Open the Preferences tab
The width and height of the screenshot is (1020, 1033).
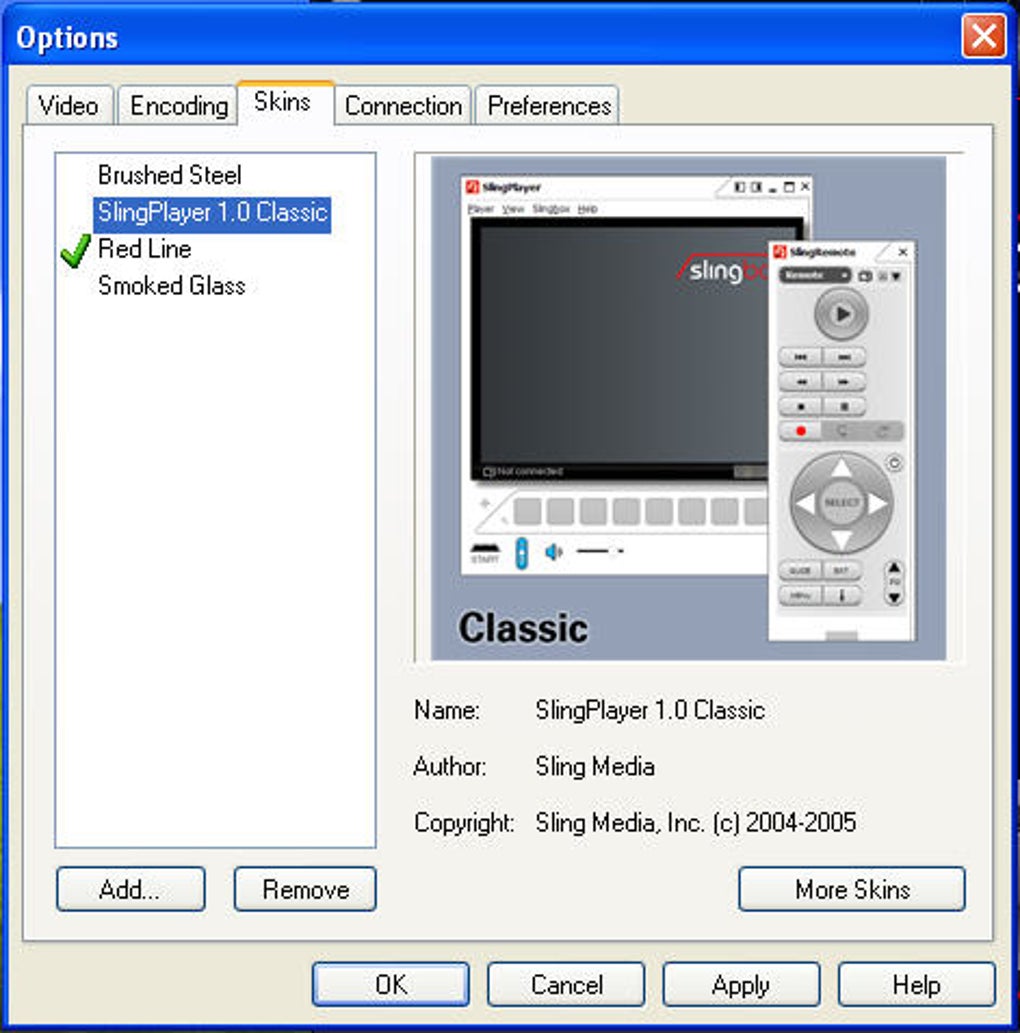point(548,105)
